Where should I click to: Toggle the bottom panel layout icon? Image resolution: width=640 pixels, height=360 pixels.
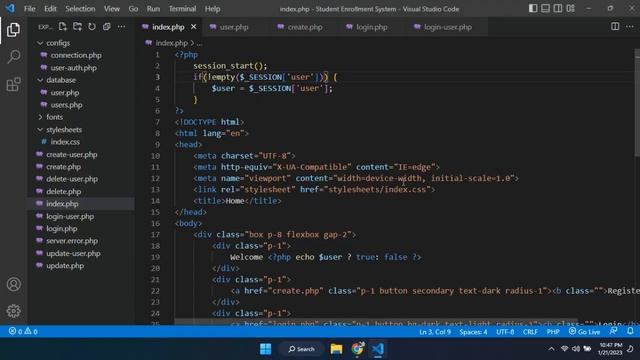[545, 9]
